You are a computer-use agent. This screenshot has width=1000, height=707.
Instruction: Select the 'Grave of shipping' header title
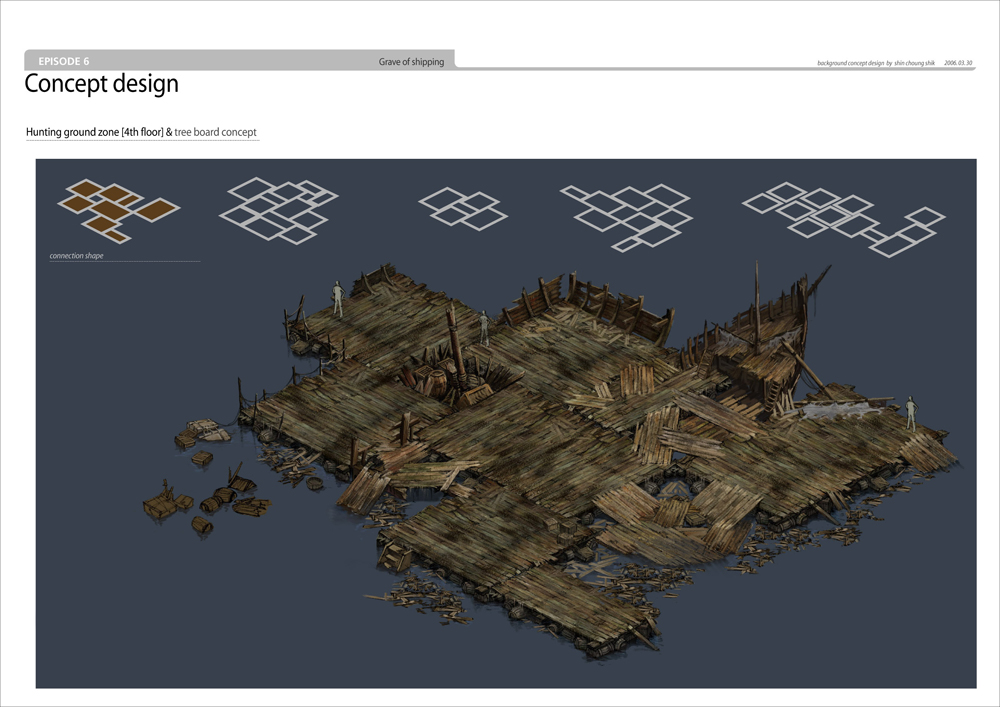pyautogui.click(x=411, y=62)
